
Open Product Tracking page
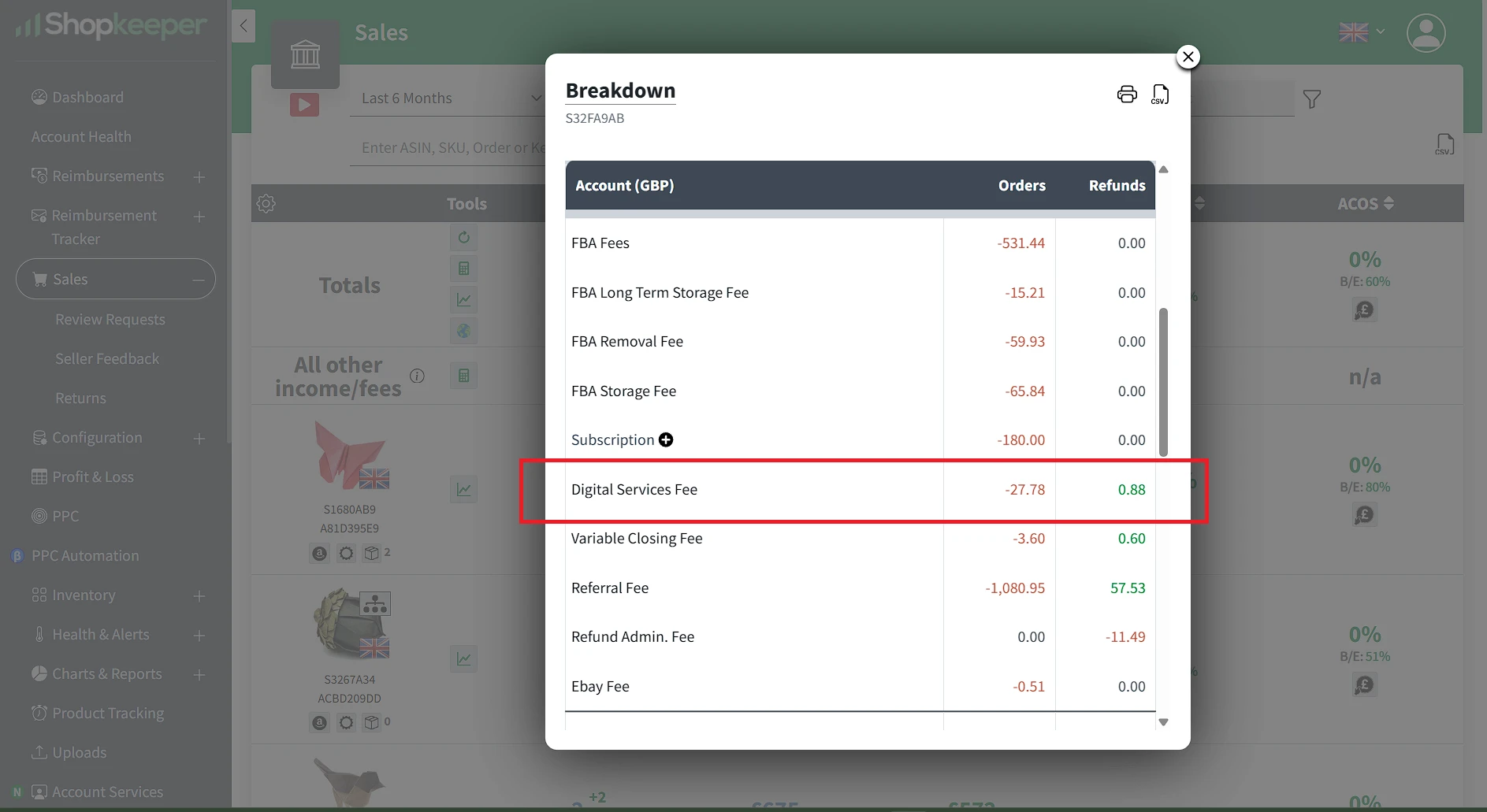[x=98, y=714]
